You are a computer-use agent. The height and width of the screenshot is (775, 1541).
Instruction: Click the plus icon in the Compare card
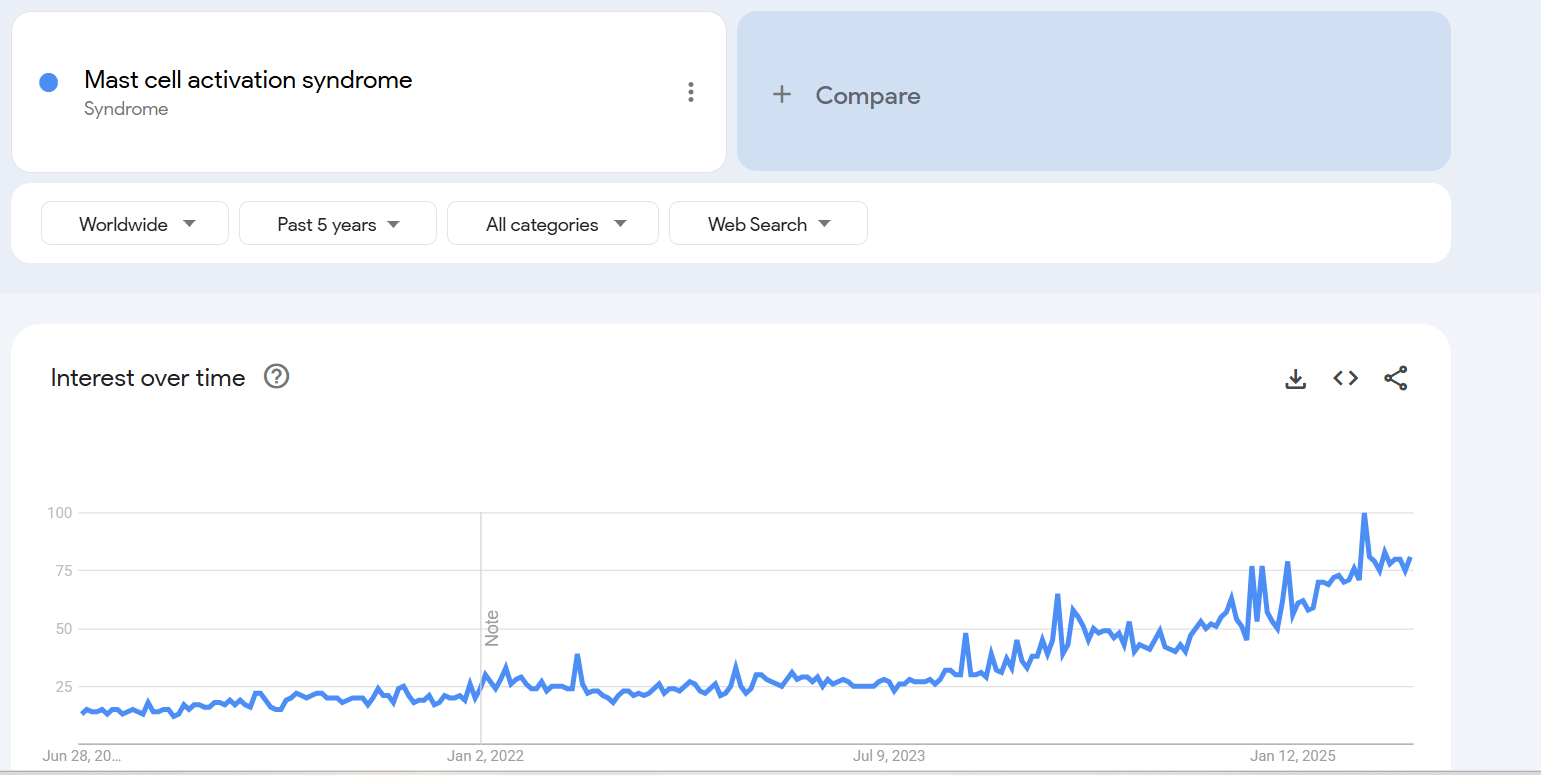click(782, 94)
